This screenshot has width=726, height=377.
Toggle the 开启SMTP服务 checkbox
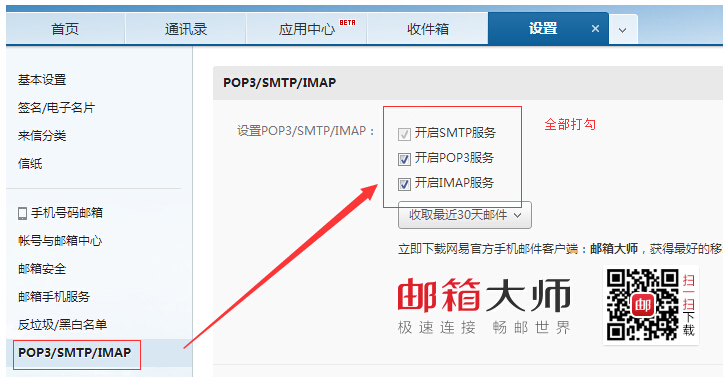click(x=404, y=134)
